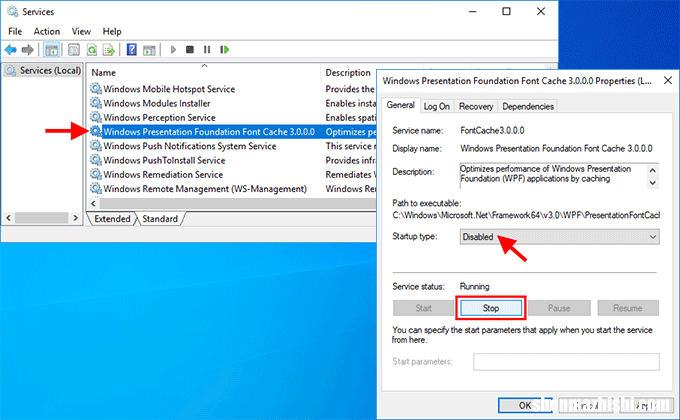Click gear icon of Windows Perception Service
The width and height of the screenshot is (680, 420).
pos(96,117)
